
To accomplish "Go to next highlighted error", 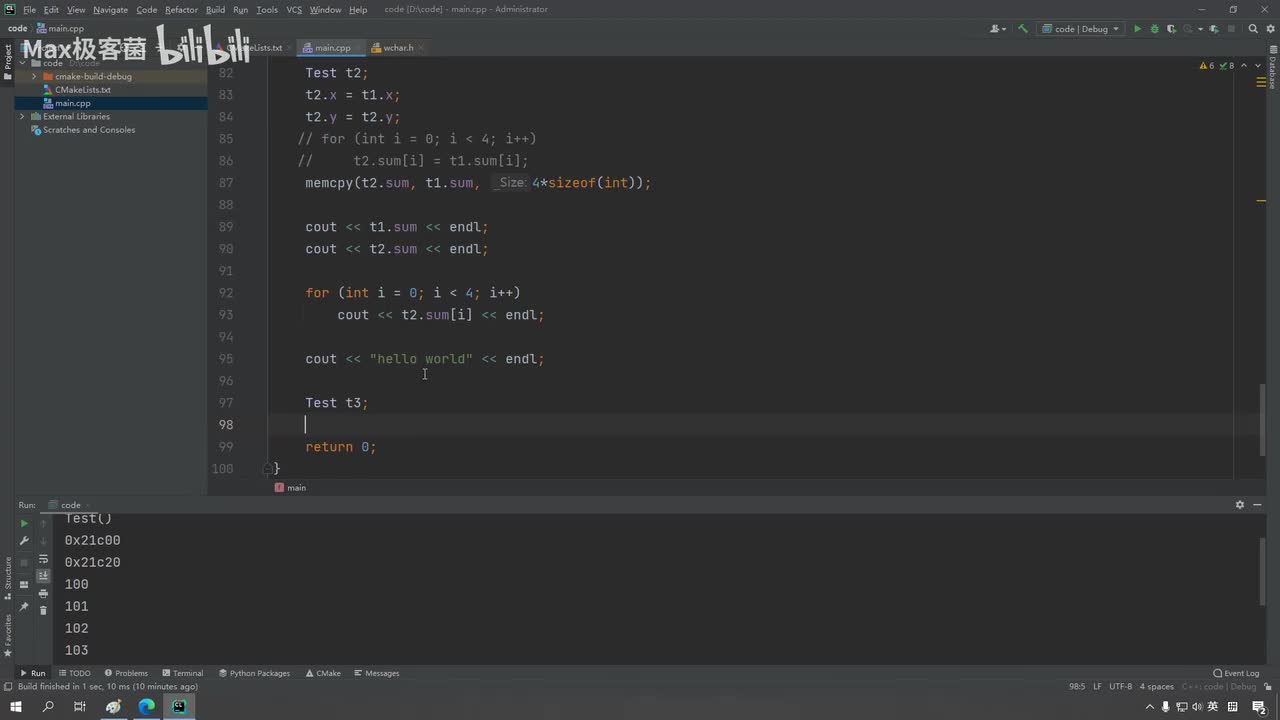I will tap(1256, 65).
